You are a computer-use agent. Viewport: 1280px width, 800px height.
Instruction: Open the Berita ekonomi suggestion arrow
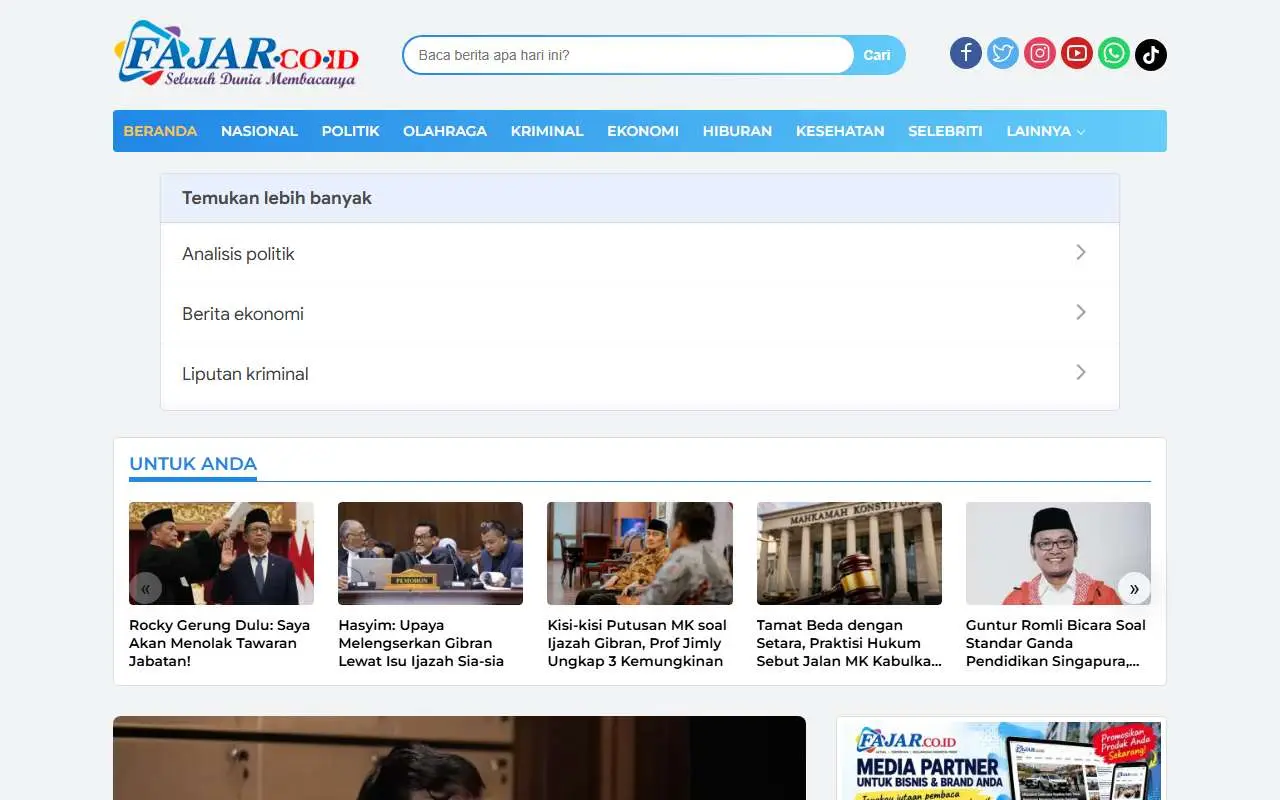point(1081,312)
